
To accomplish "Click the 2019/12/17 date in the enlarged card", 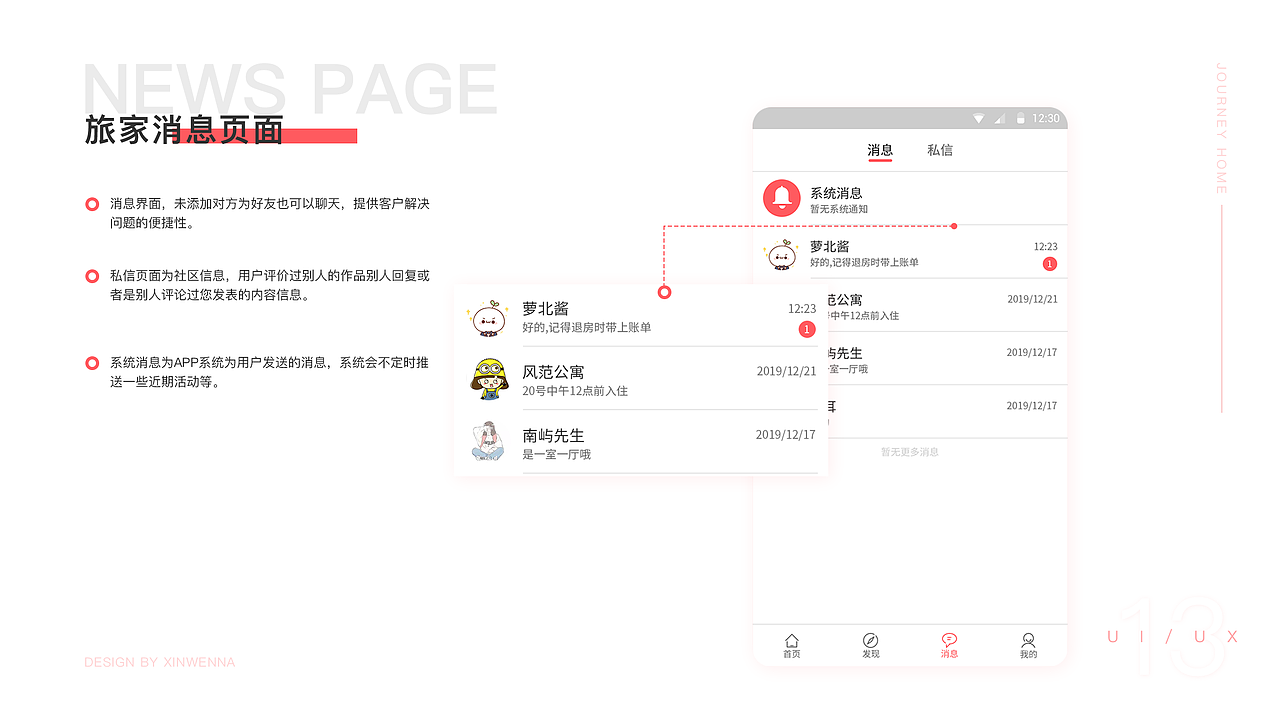I will pyautogui.click(x=786, y=435).
